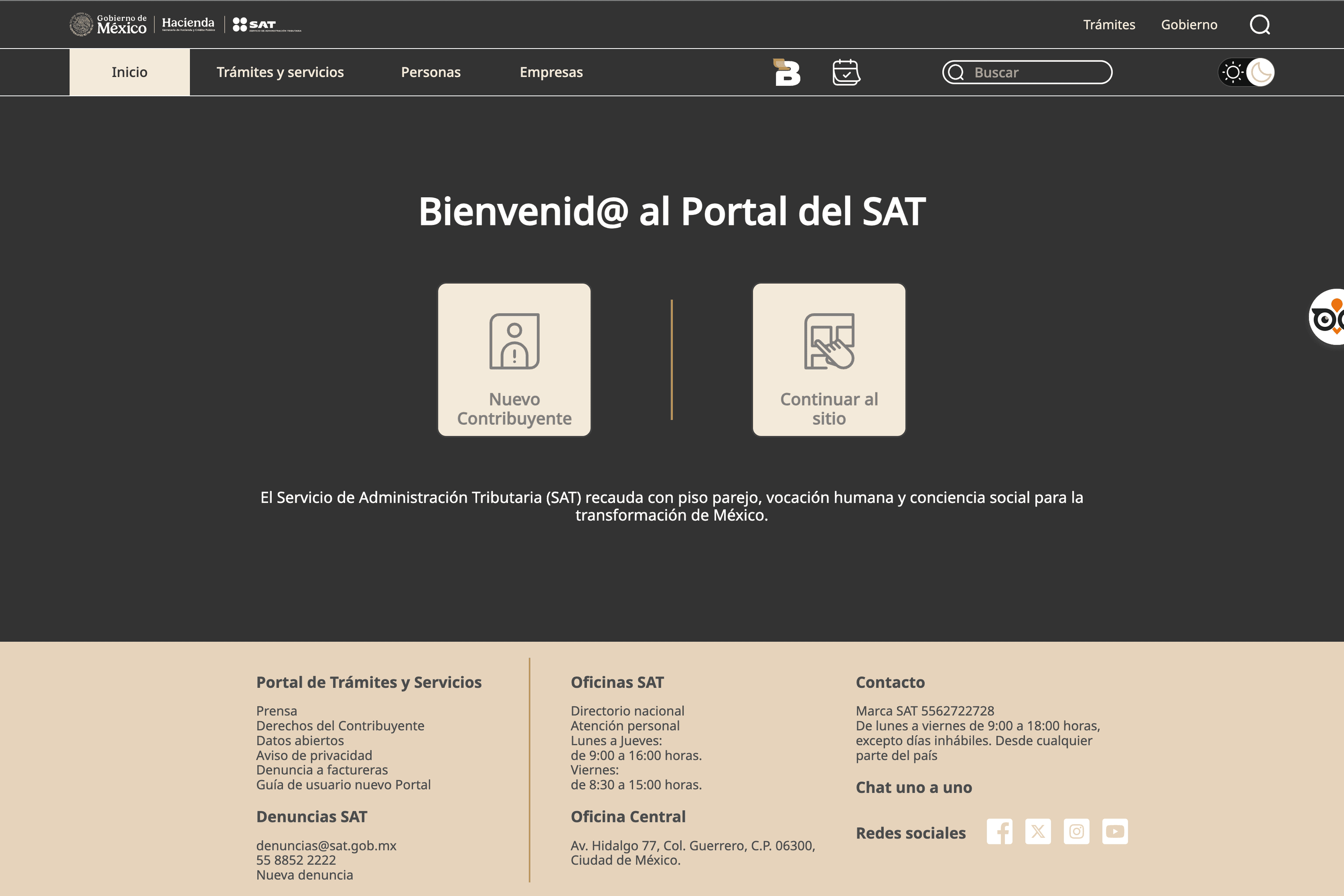
Task: Click Av. Hidalgo 77 address text
Action: (x=693, y=853)
